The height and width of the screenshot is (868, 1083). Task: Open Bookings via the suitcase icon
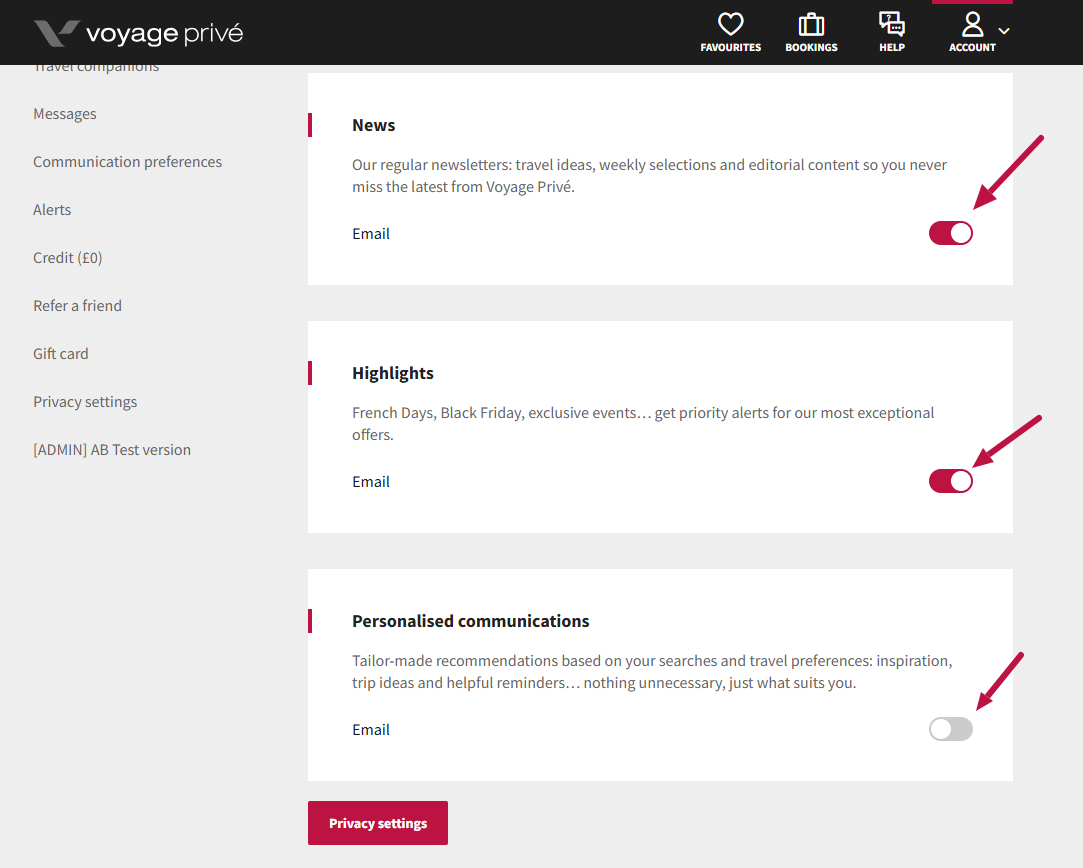pyautogui.click(x=811, y=25)
